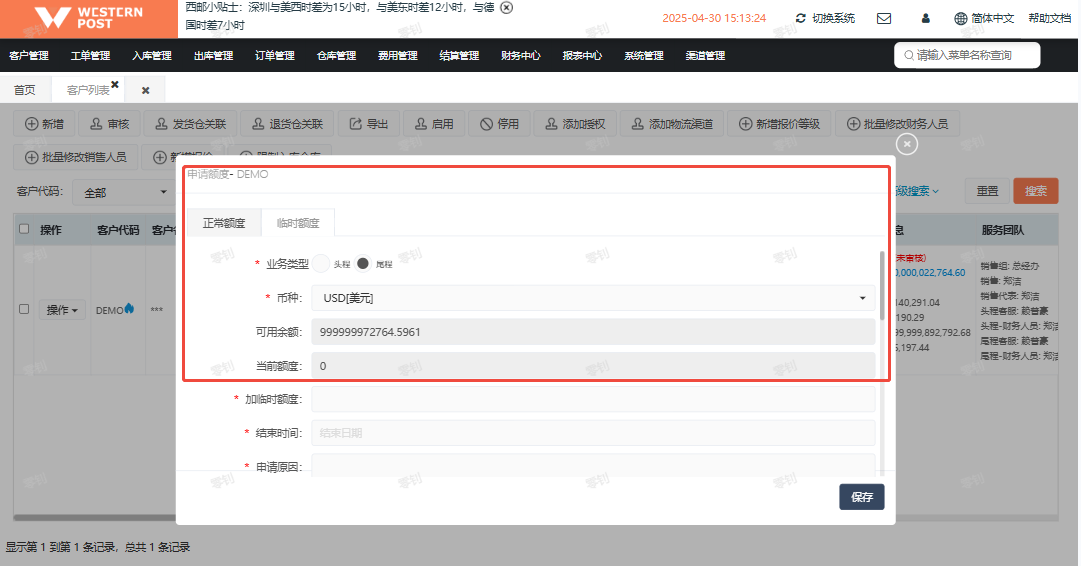This screenshot has width=1081, height=566.
Task: Click the blue flame icon beside DEMO
Action: coord(130,309)
